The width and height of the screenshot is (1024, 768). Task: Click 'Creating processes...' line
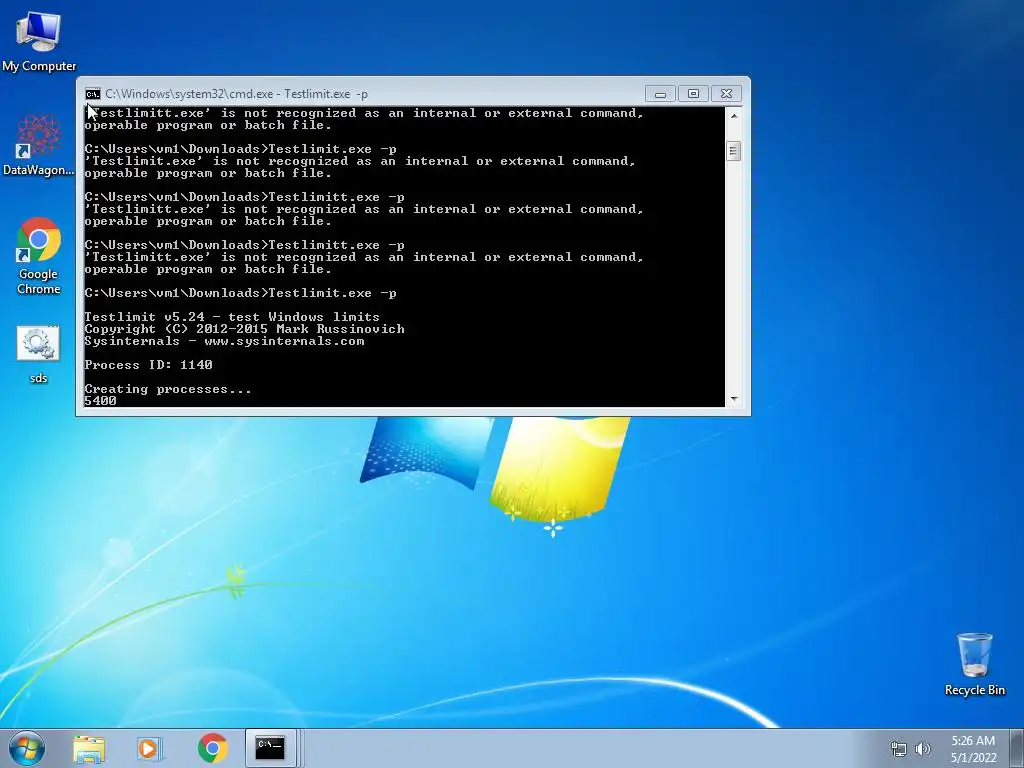click(168, 389)
